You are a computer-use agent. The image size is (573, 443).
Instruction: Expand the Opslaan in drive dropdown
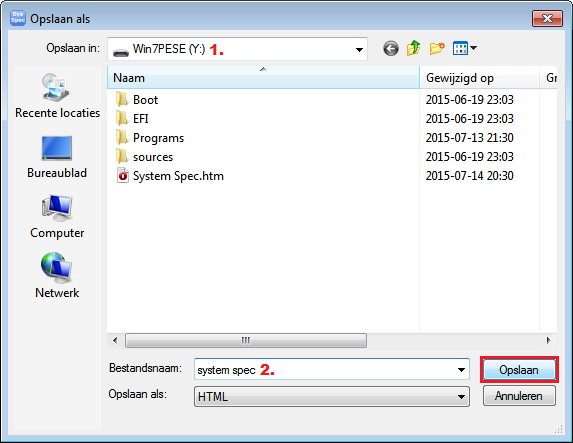click(359, 49)
